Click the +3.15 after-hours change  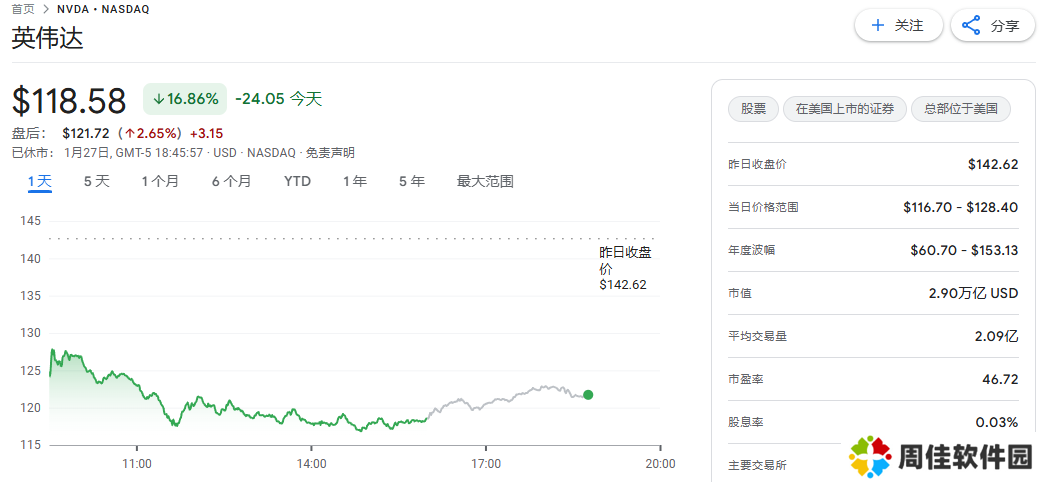click(x=206, y=133)
